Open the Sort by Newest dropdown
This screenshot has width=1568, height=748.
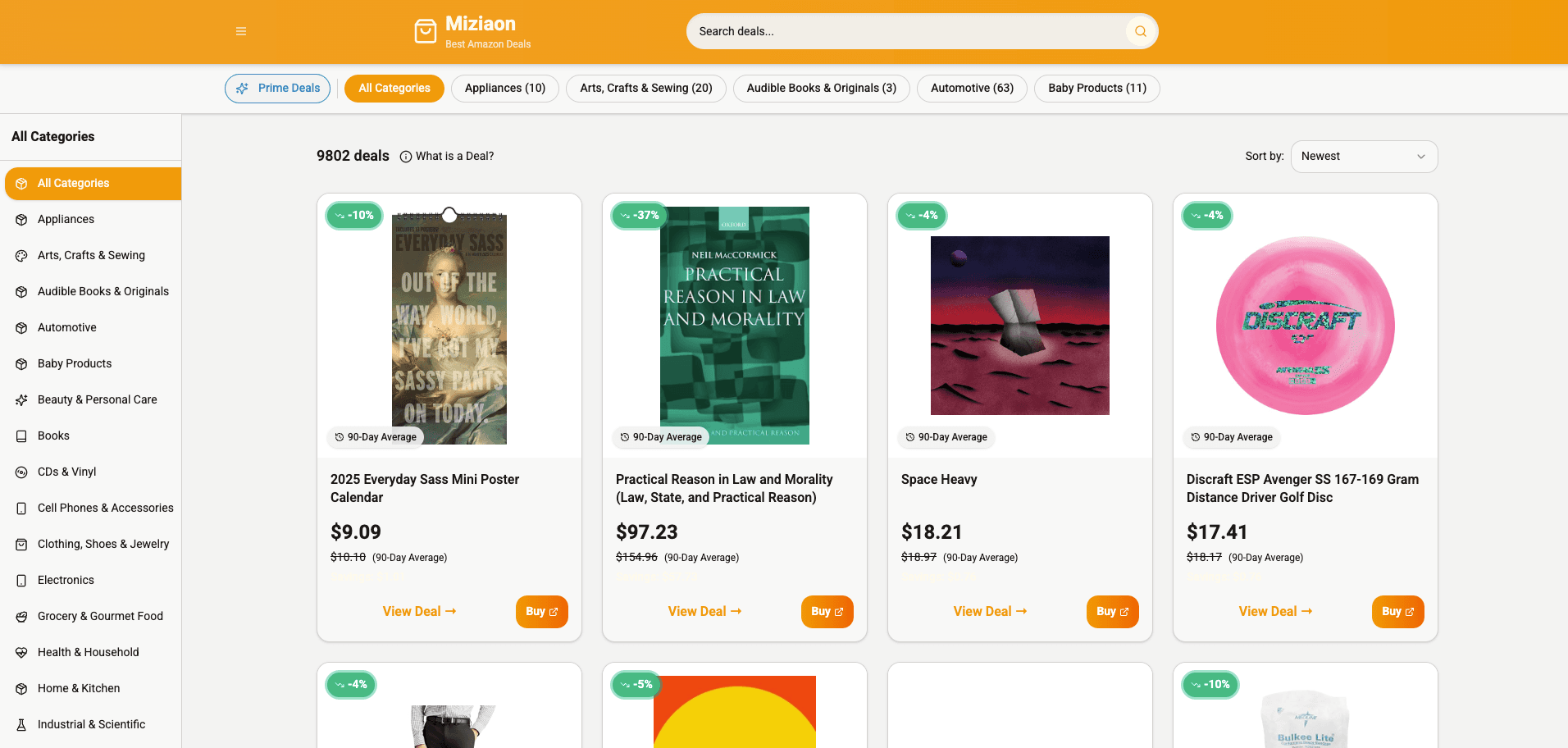click(x=1364, y=157)
